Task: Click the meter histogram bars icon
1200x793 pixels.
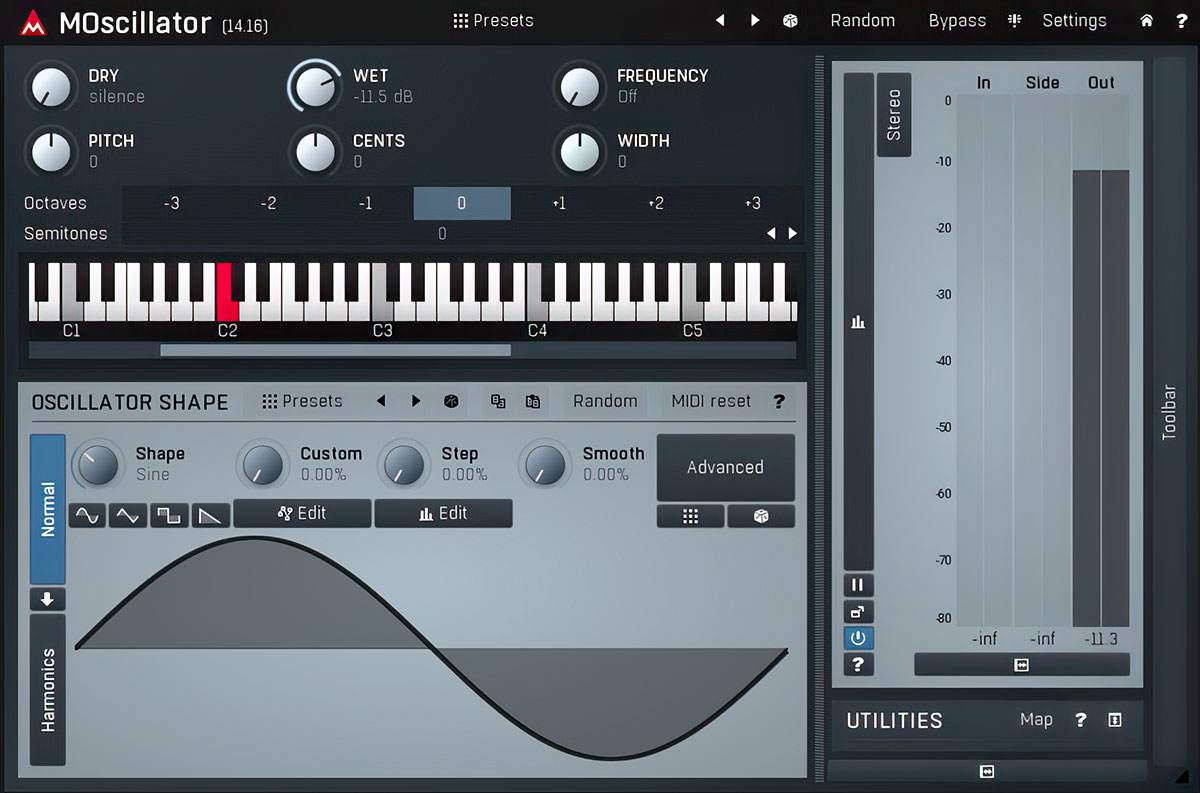Action: (858, 322)
